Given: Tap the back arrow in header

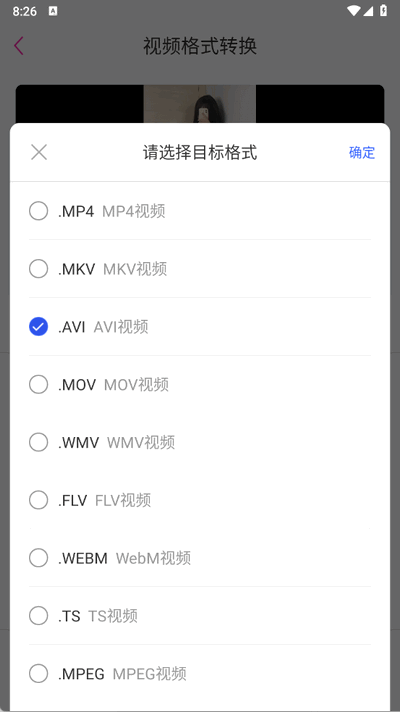Looking at the screenshot, I should [x=19, y=46].
